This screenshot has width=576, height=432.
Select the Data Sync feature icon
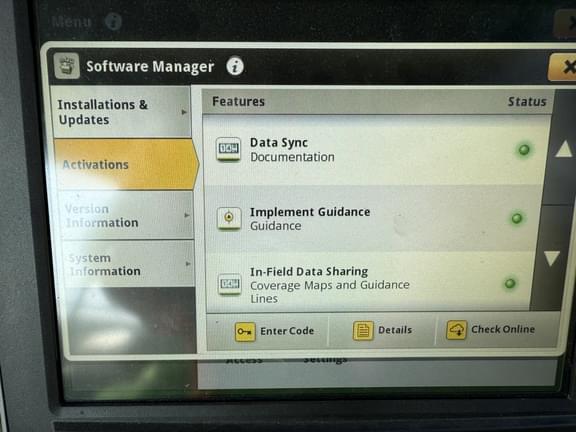(228, 149)
